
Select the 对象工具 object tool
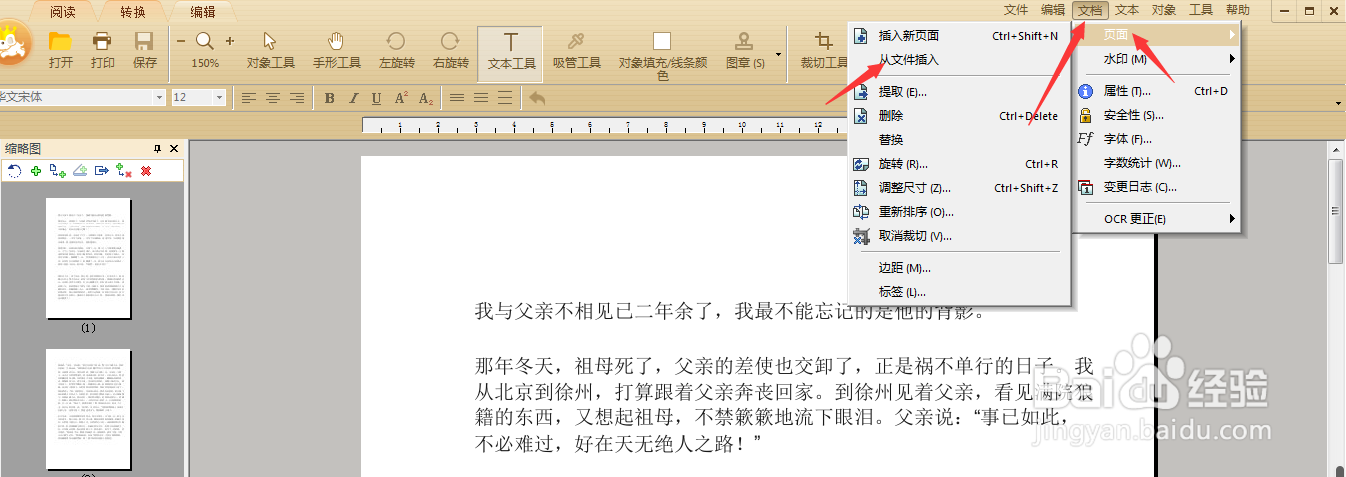[x=270, y=50]
